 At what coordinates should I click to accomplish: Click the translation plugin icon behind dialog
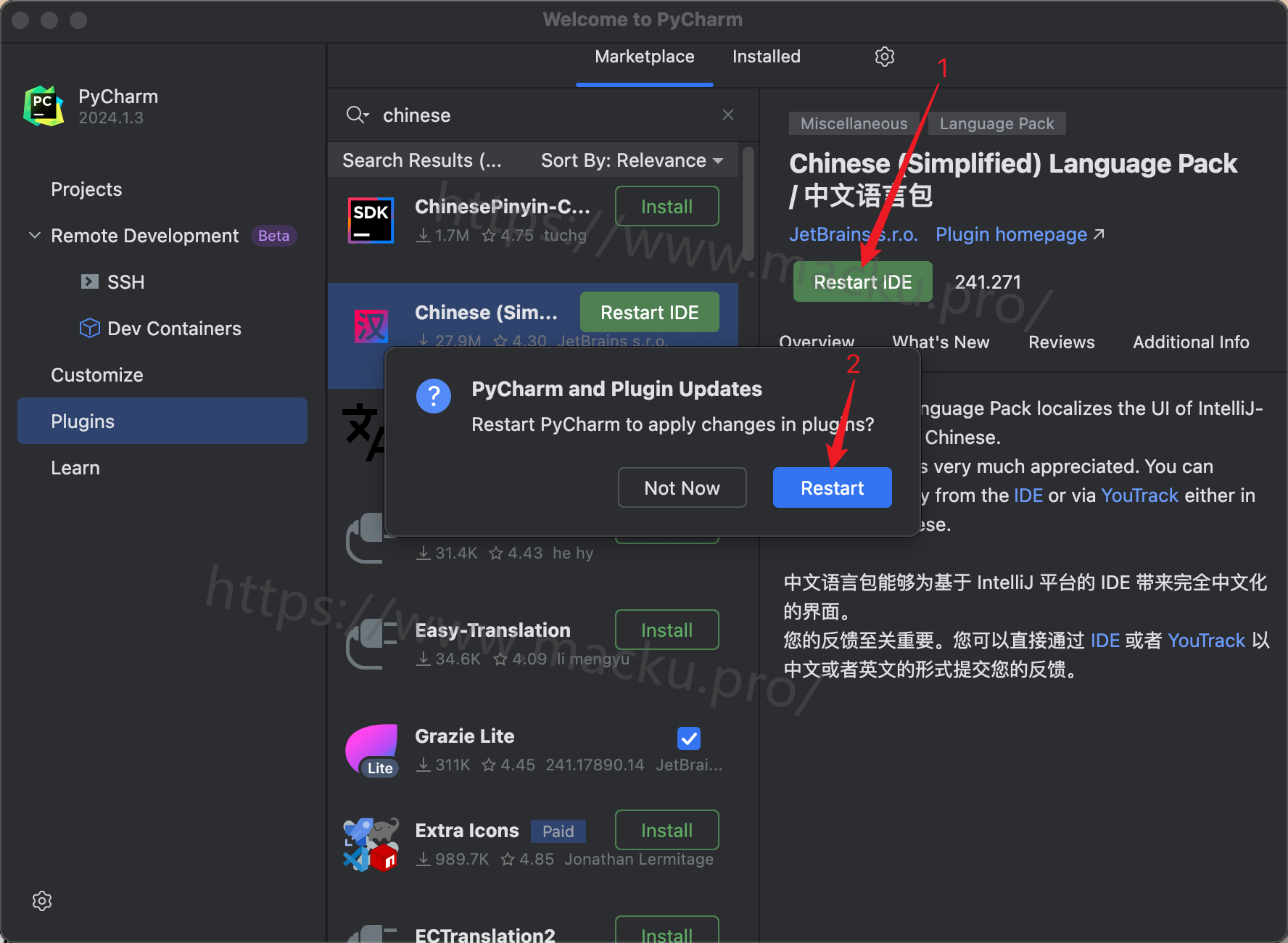point(363,432)
